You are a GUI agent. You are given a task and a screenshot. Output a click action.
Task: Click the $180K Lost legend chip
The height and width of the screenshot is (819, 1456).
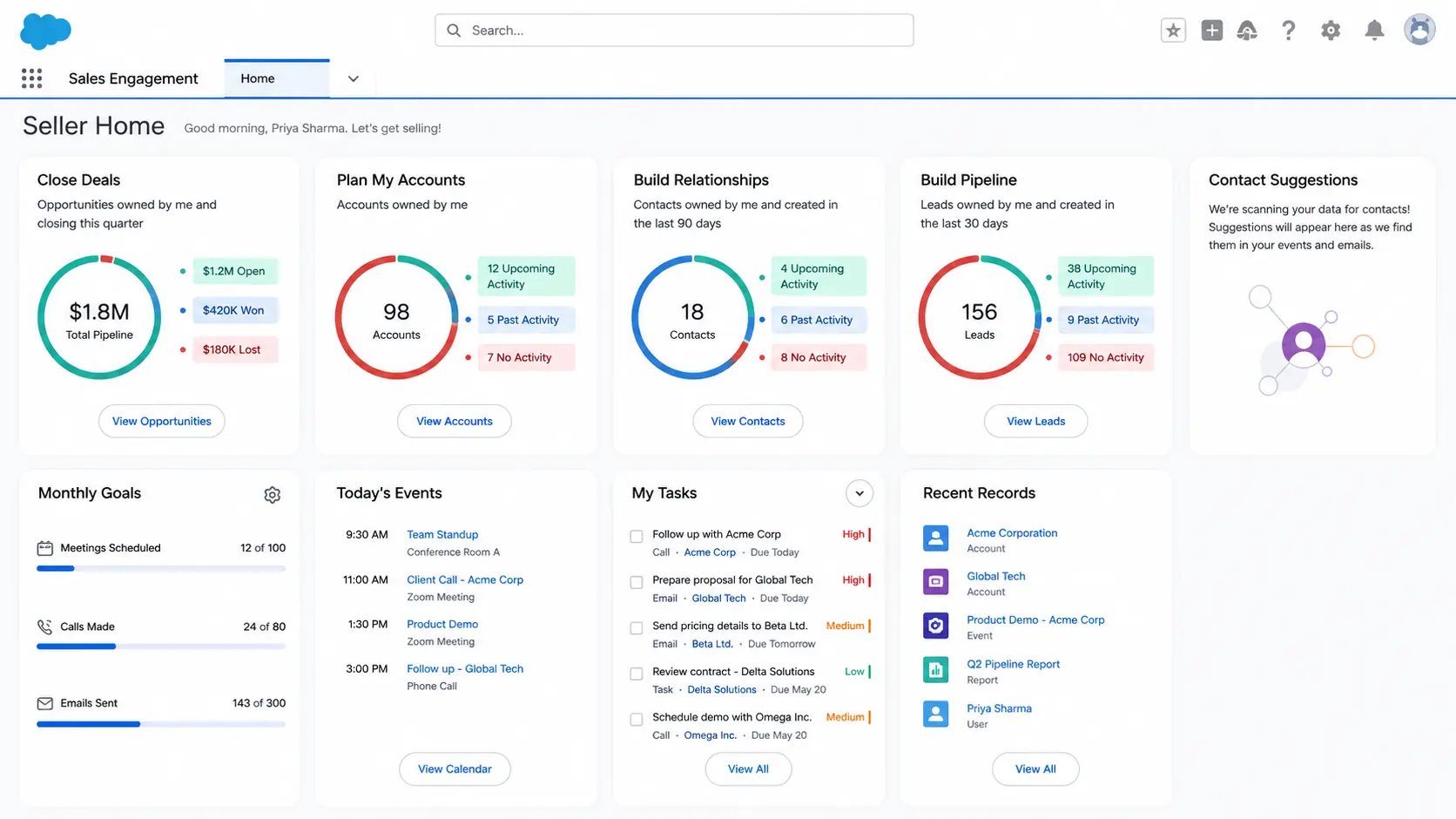click(234, 349)
